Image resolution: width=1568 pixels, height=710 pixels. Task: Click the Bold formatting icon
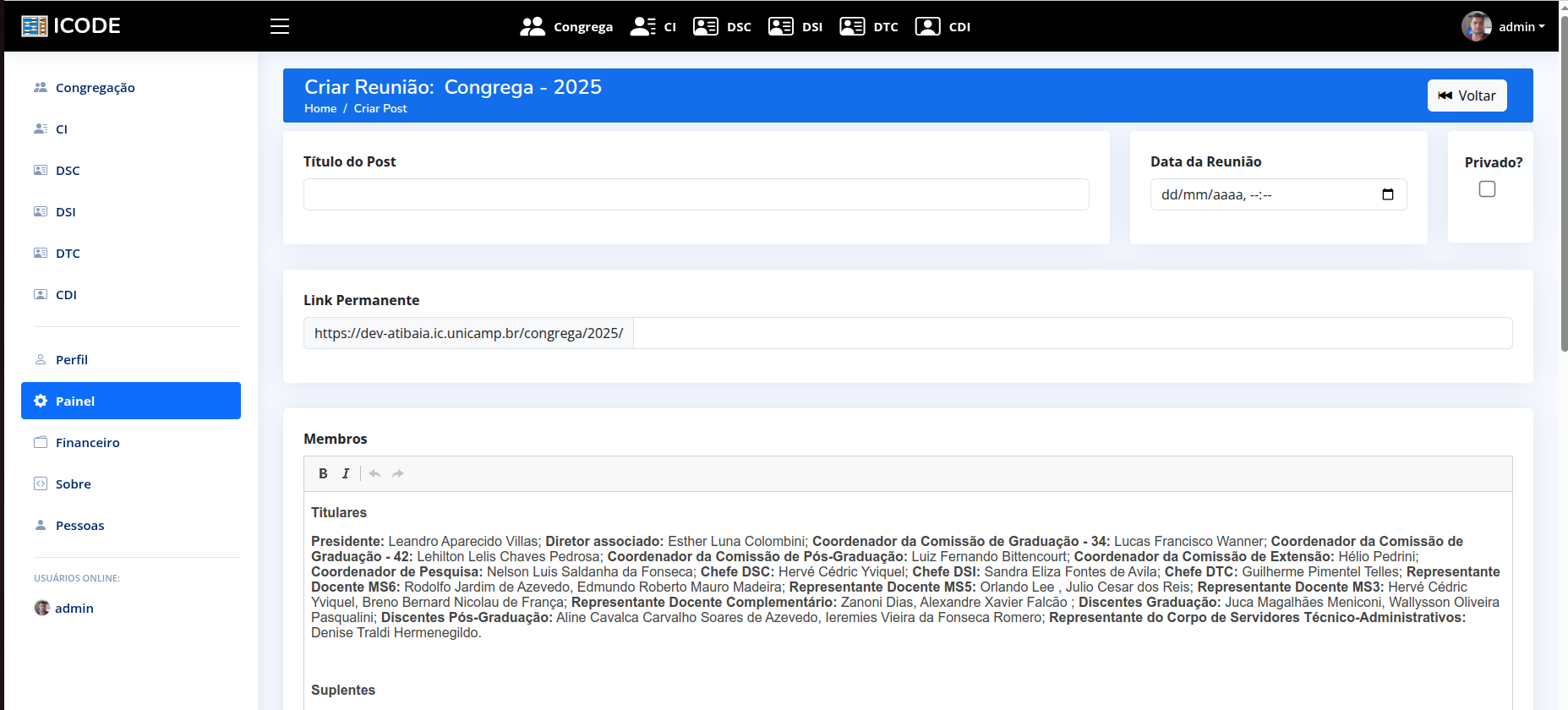coord(323,473)
